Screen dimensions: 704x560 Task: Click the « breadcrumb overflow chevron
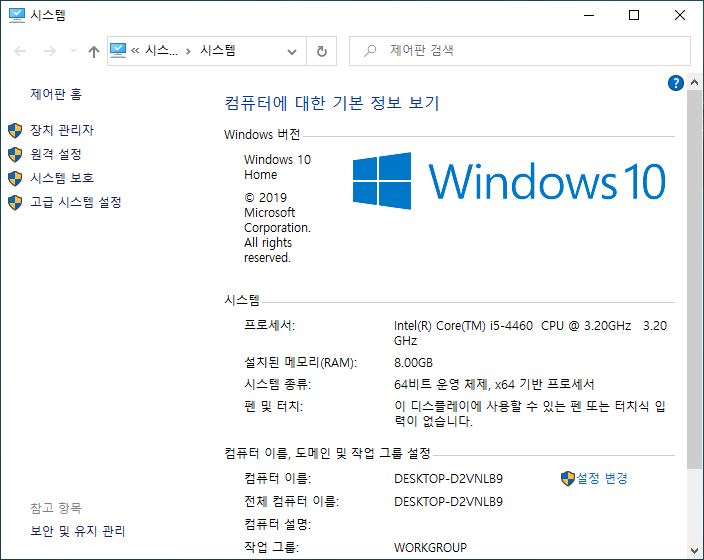pos(135,51)
